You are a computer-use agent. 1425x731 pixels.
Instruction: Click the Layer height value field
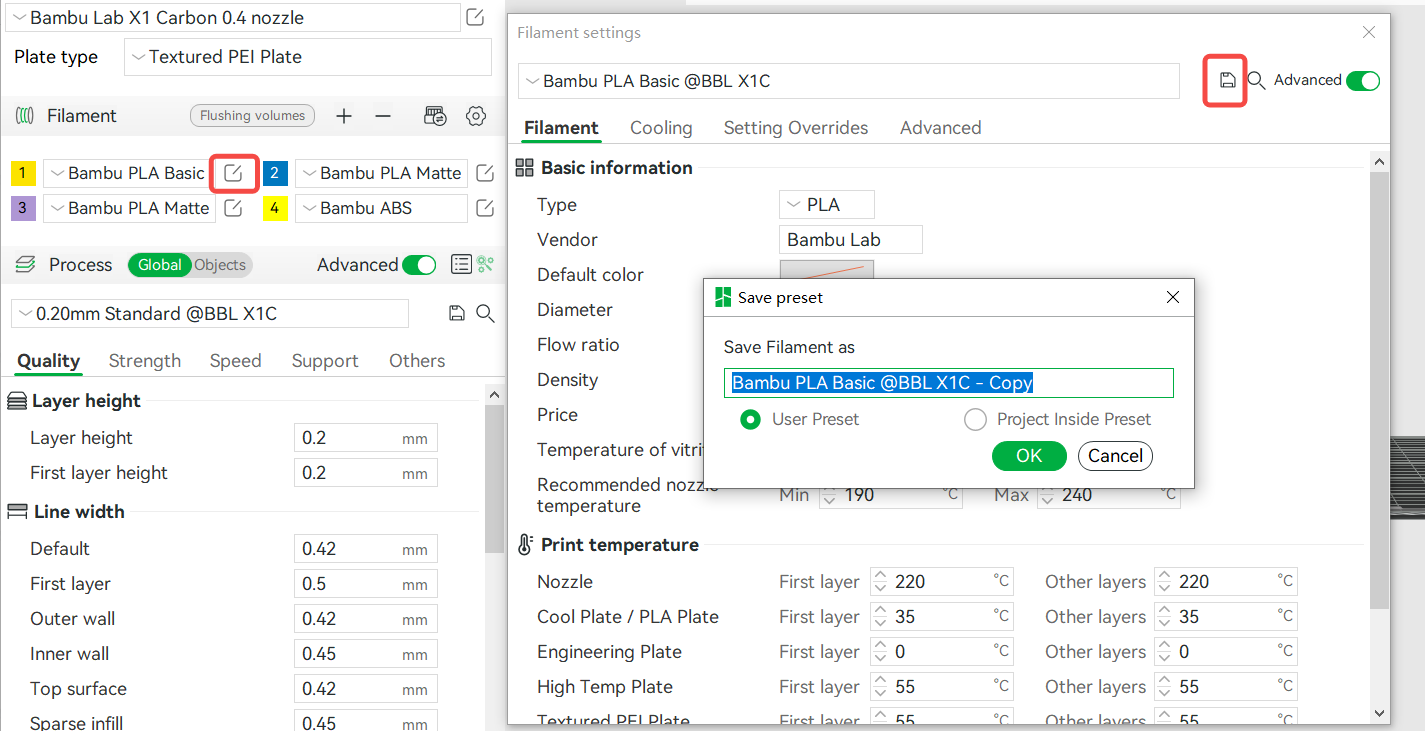pyautogui.click(x=365, y=438)
